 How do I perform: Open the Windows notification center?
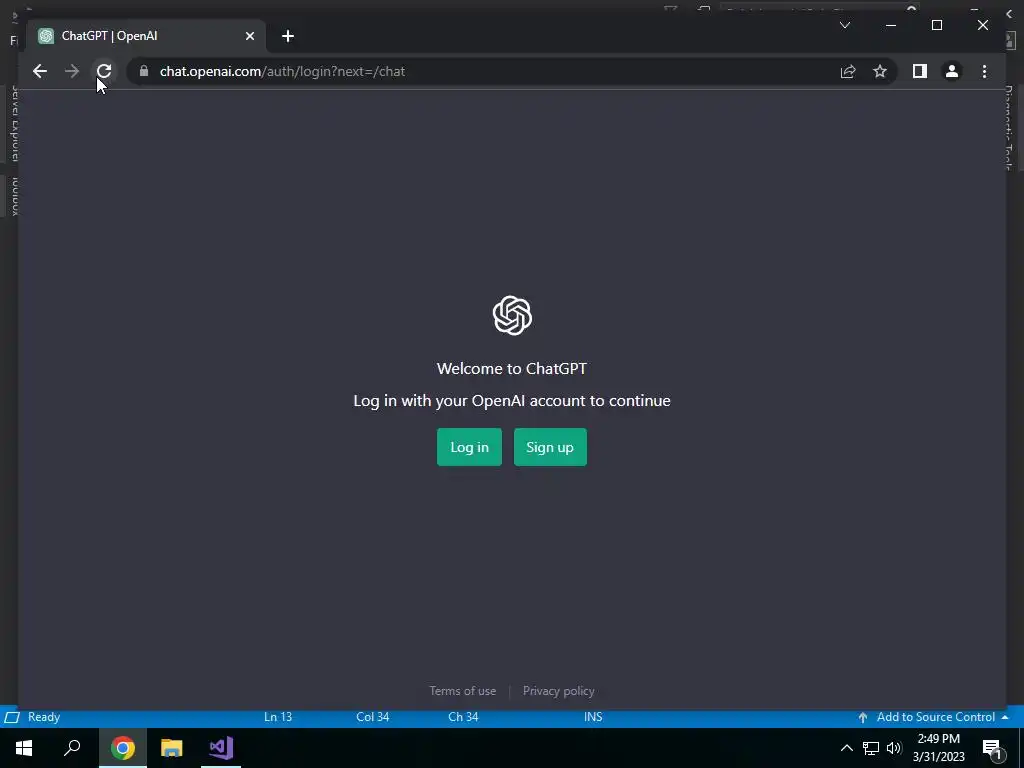[991, 748]
